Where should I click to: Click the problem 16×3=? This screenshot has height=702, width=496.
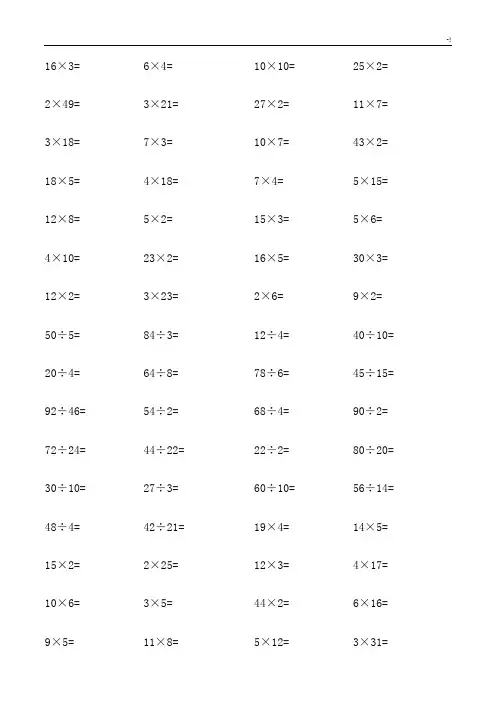tap(62, 66)
